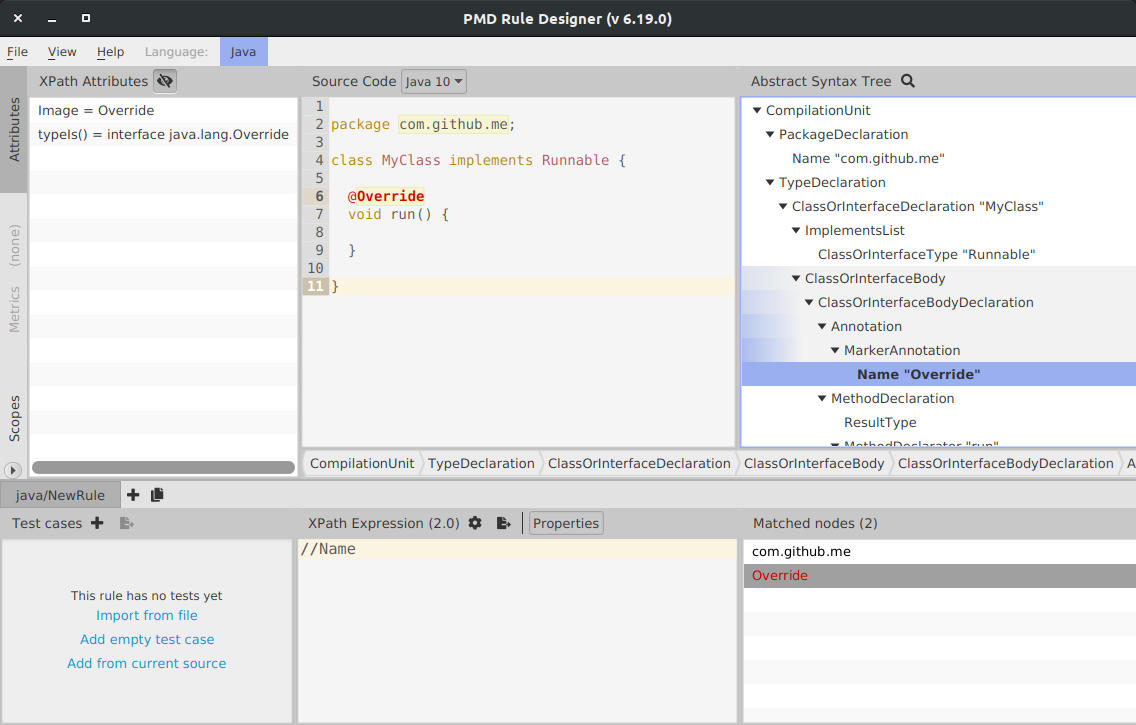
Task: Collapse the MarkerAnnotation tree node
Action: point(835,351)
